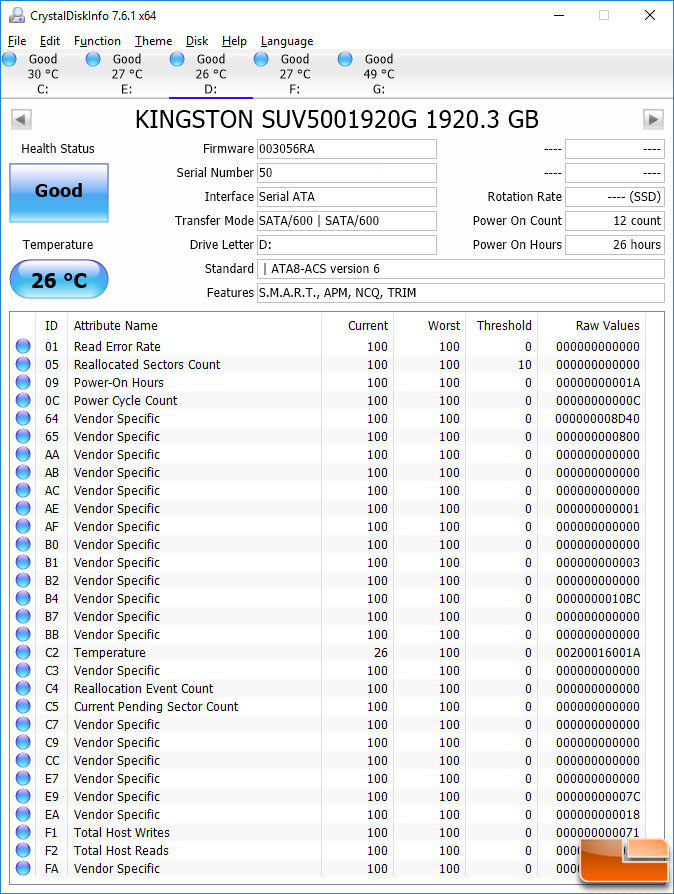Click status icon for attribute BB
This screenshot has width=674, height=894.
click(x=23, y=634)
